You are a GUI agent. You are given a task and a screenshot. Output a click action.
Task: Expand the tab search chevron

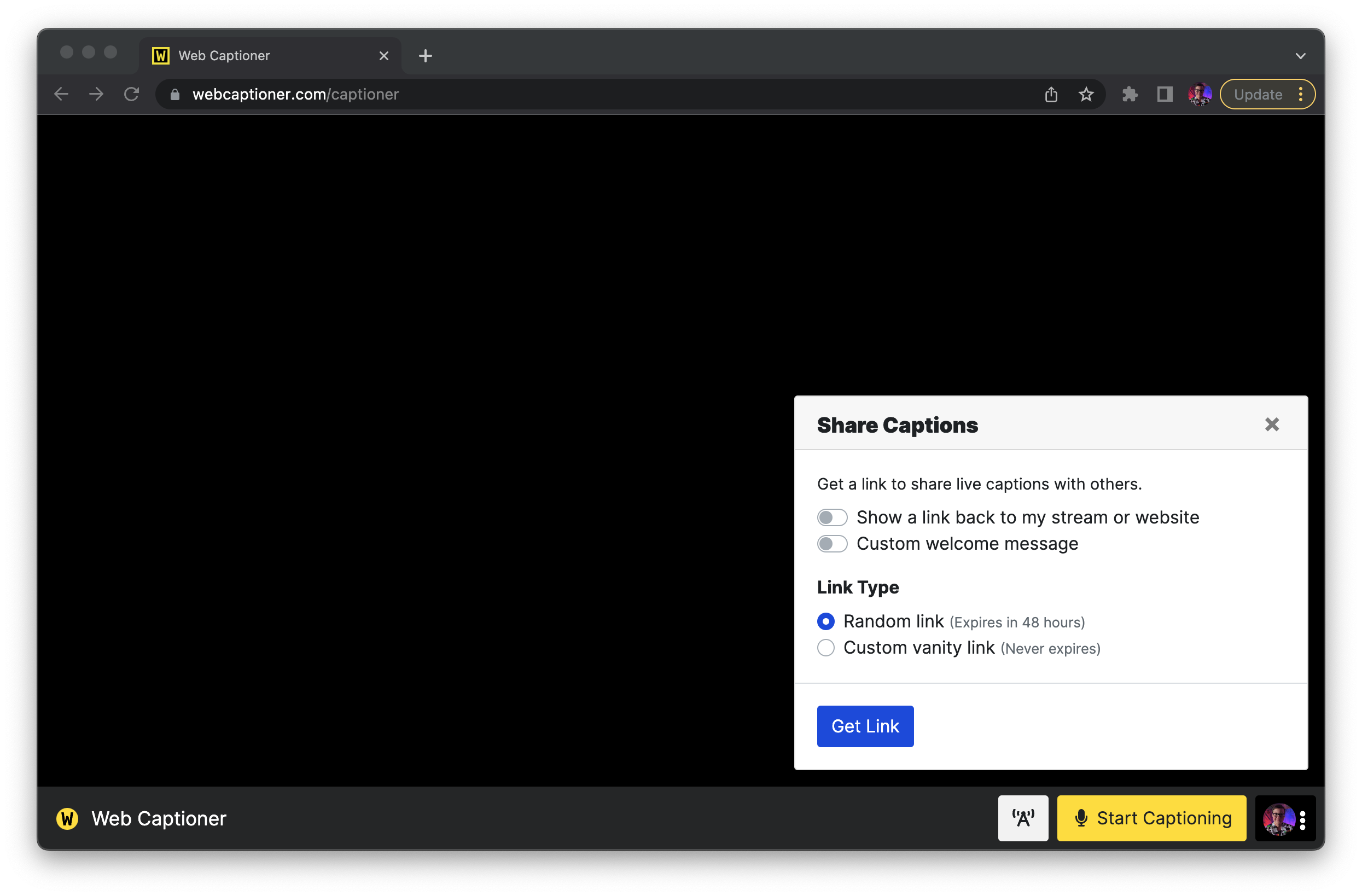point(1300,55)
